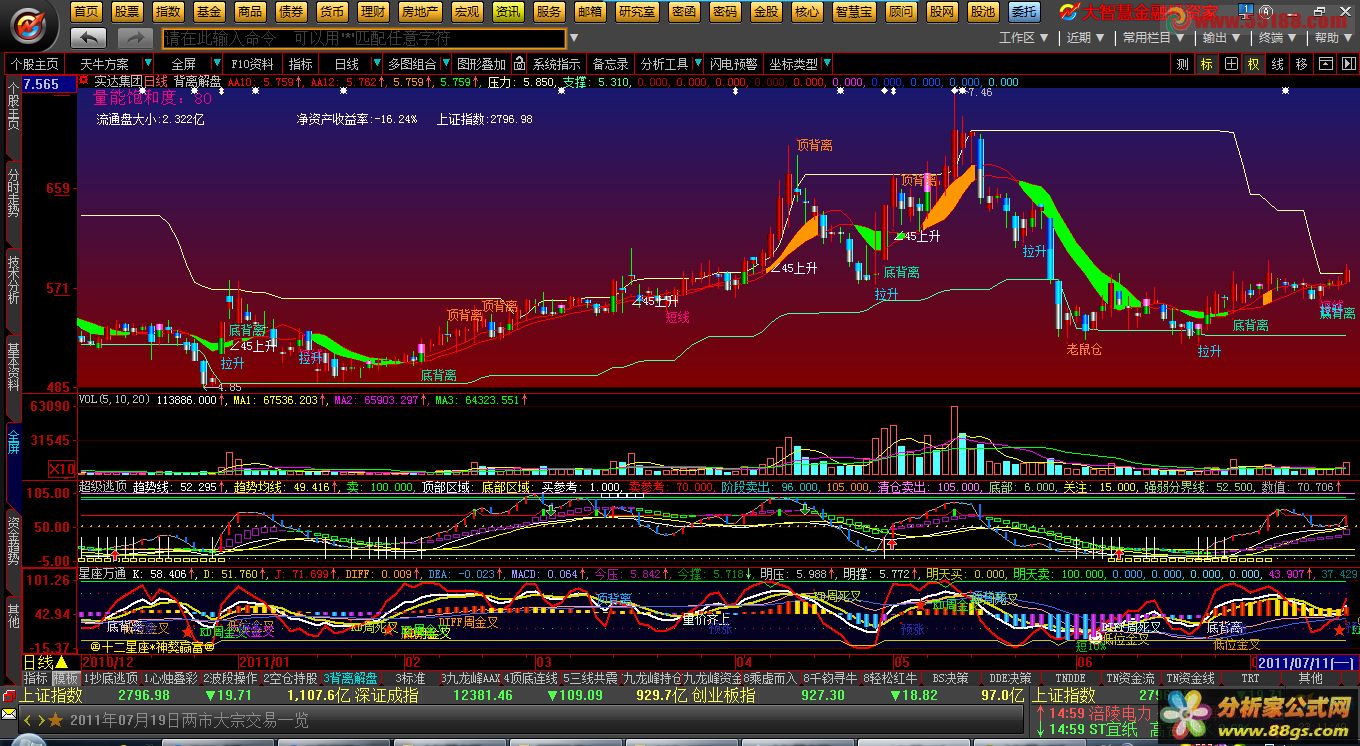This screenshot has width=1360, height=746.
Task: Expand the 近期 recent menu
Action: [x=1085, y=38]
